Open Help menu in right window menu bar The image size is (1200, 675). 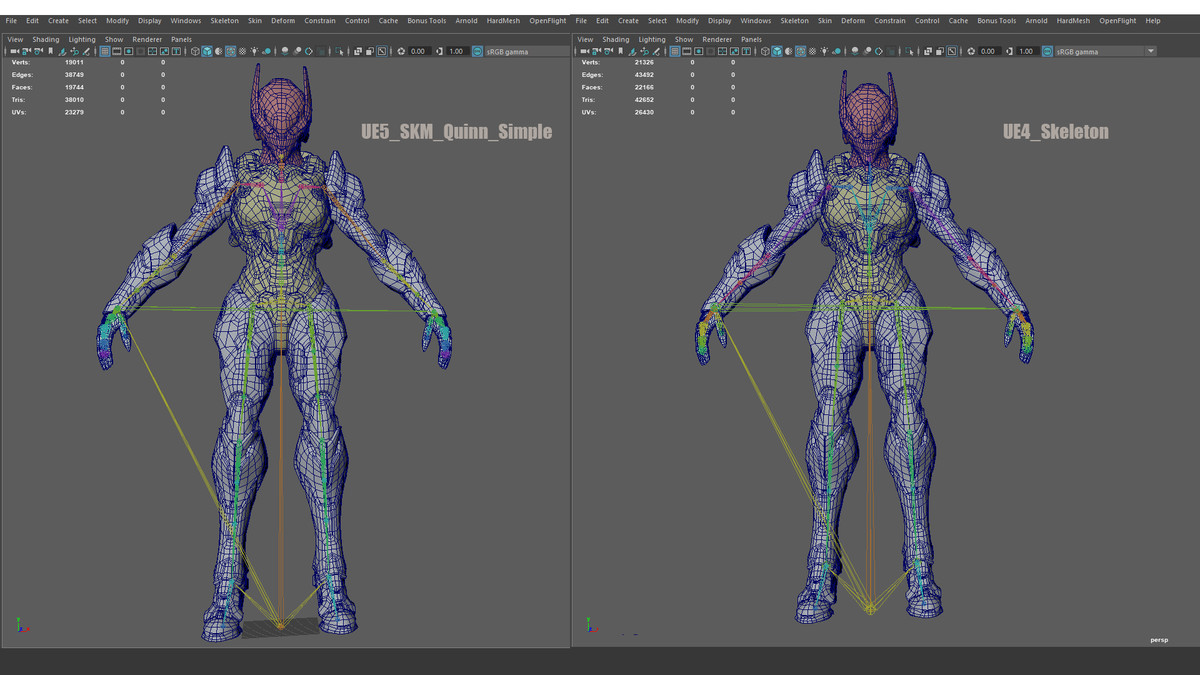tap(1153, 20)
